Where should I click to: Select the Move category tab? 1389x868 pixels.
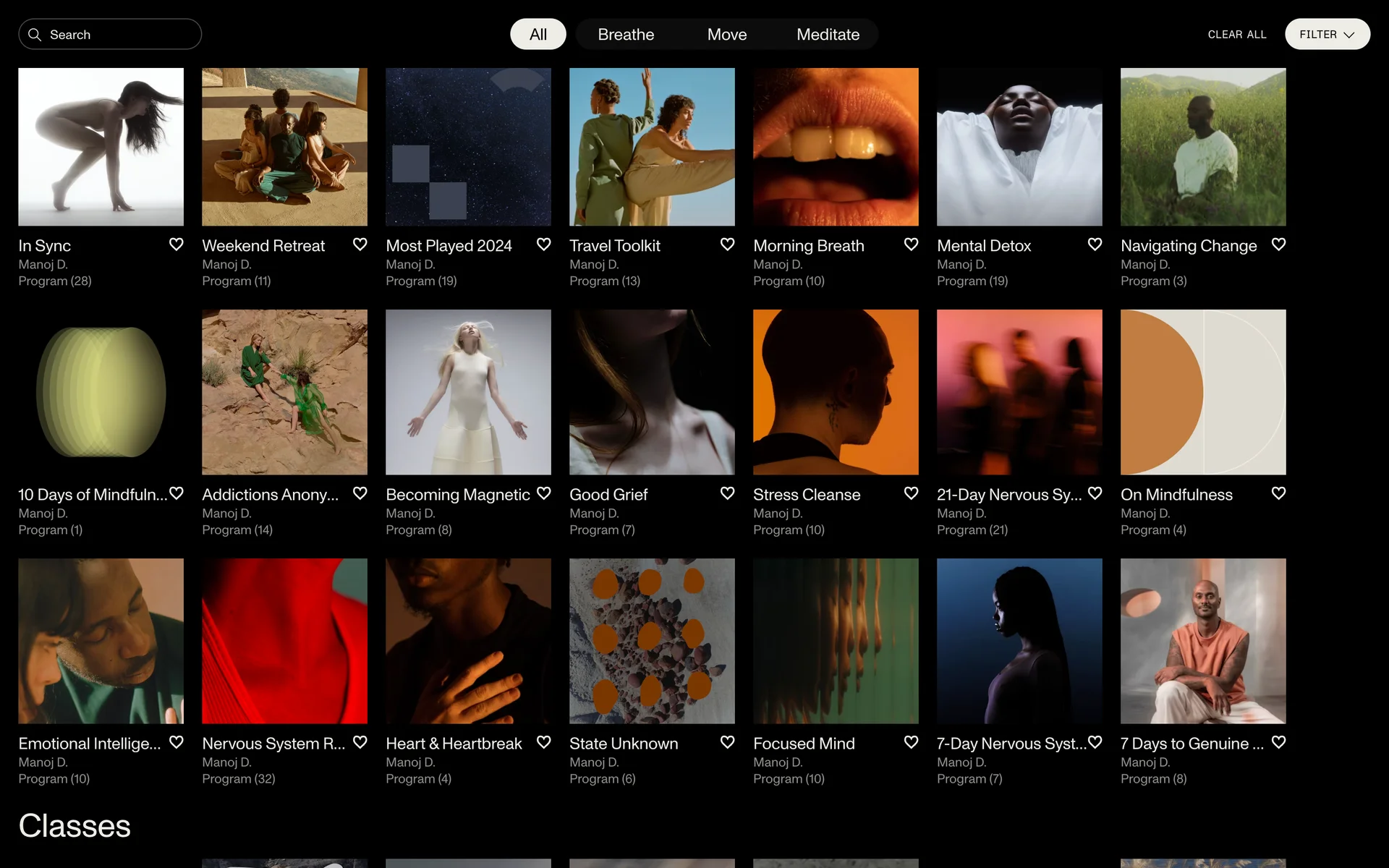tap(726, 35)
